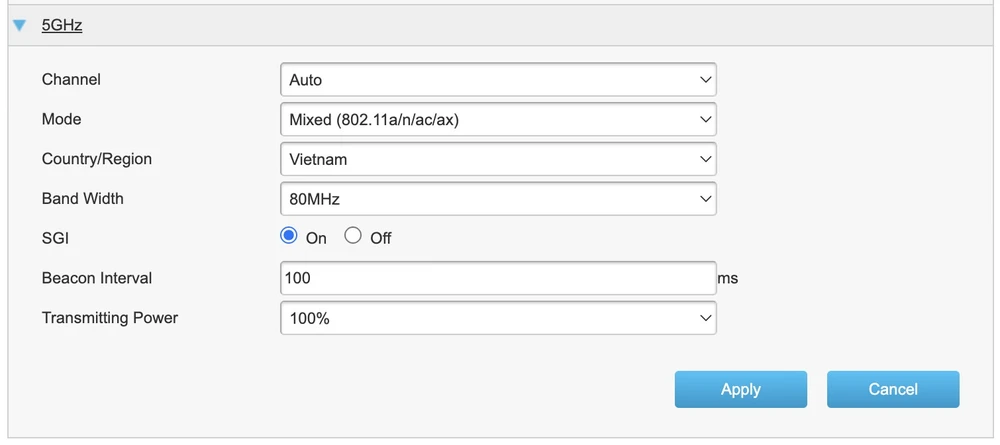Click the SGI field label
The image size is (1000, 445).
tap(55, 238)
